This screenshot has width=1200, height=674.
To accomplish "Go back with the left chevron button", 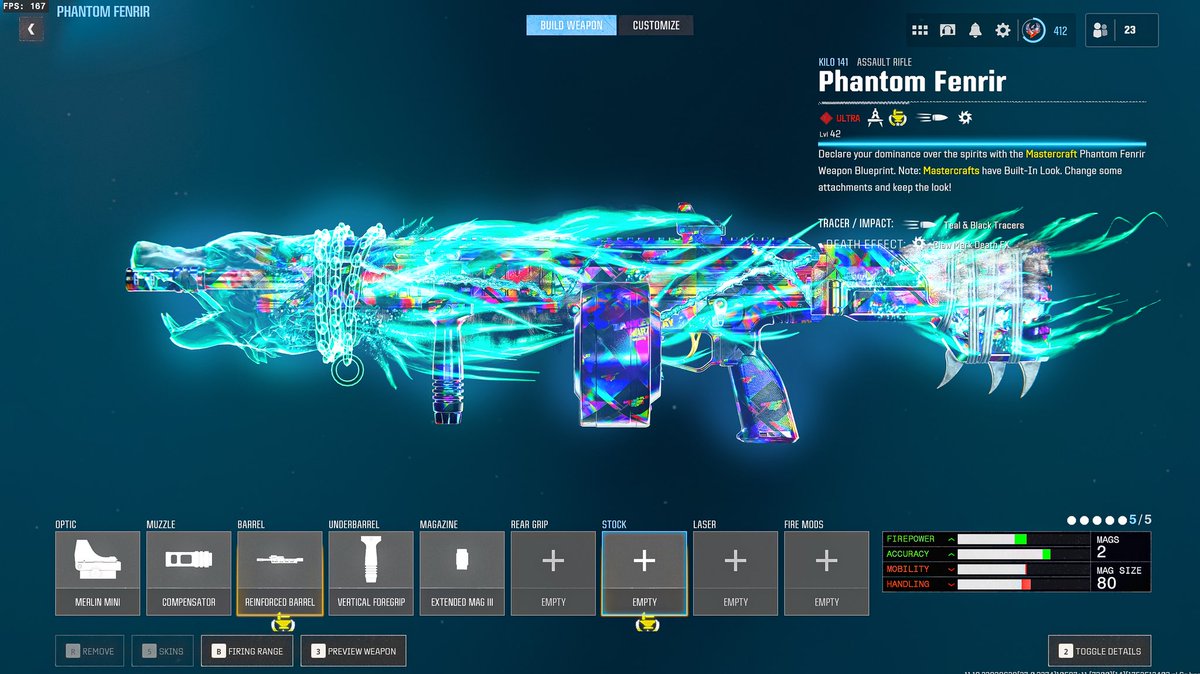I will (31, 29).
